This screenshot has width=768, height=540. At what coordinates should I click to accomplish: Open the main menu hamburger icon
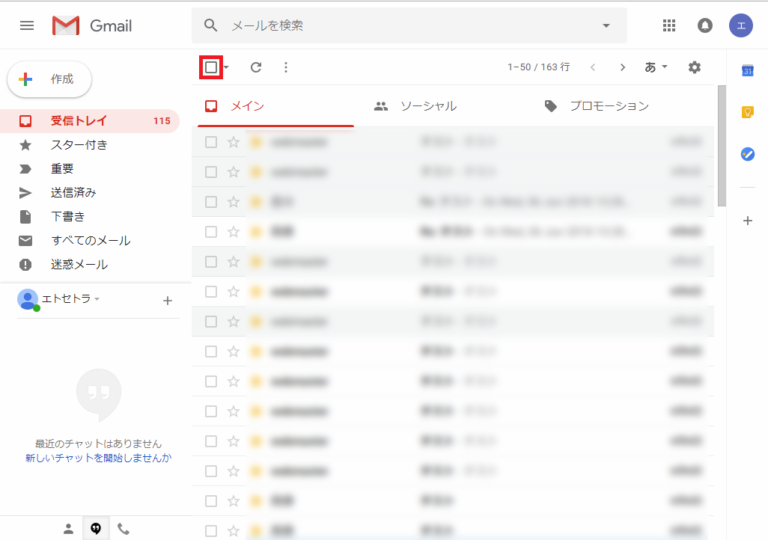[27, 25]
